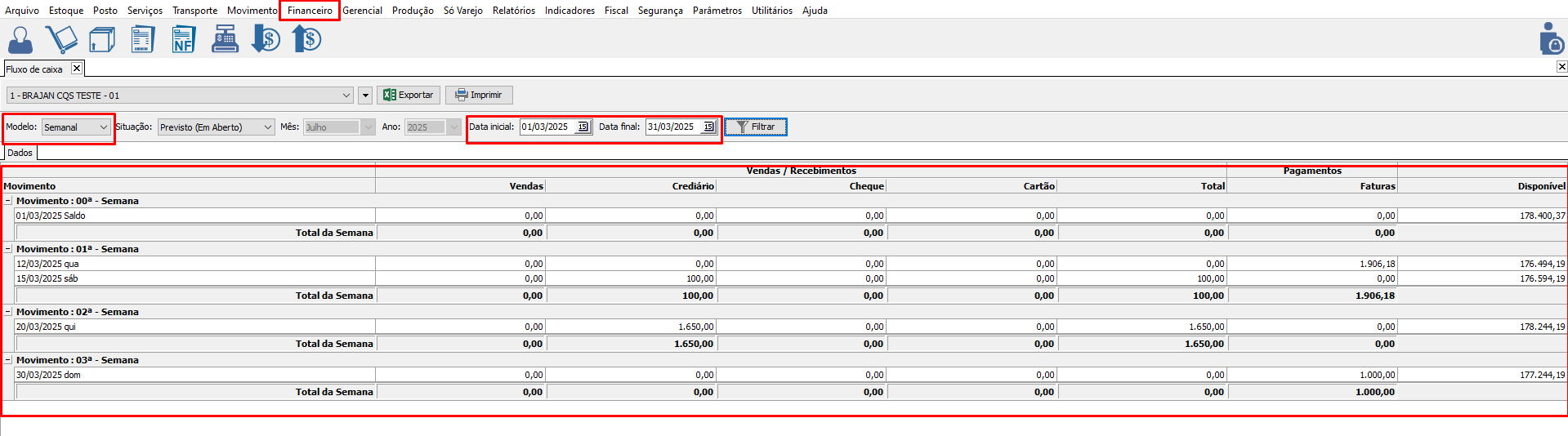
Task: Click the customer person icon in toolbar
Action: [20, 39]
